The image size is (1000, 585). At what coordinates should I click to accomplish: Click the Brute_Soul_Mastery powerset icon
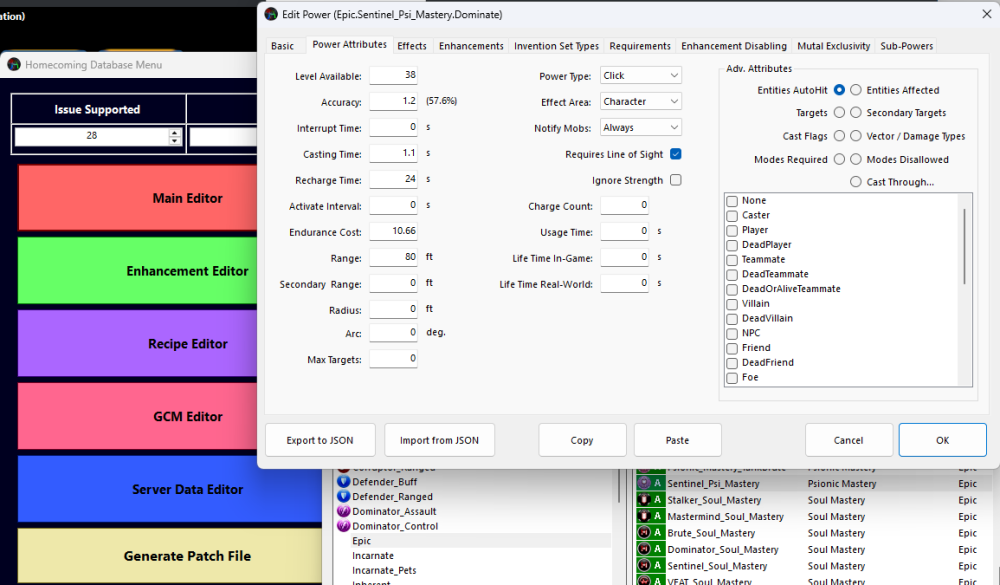[x=644, y=533]
